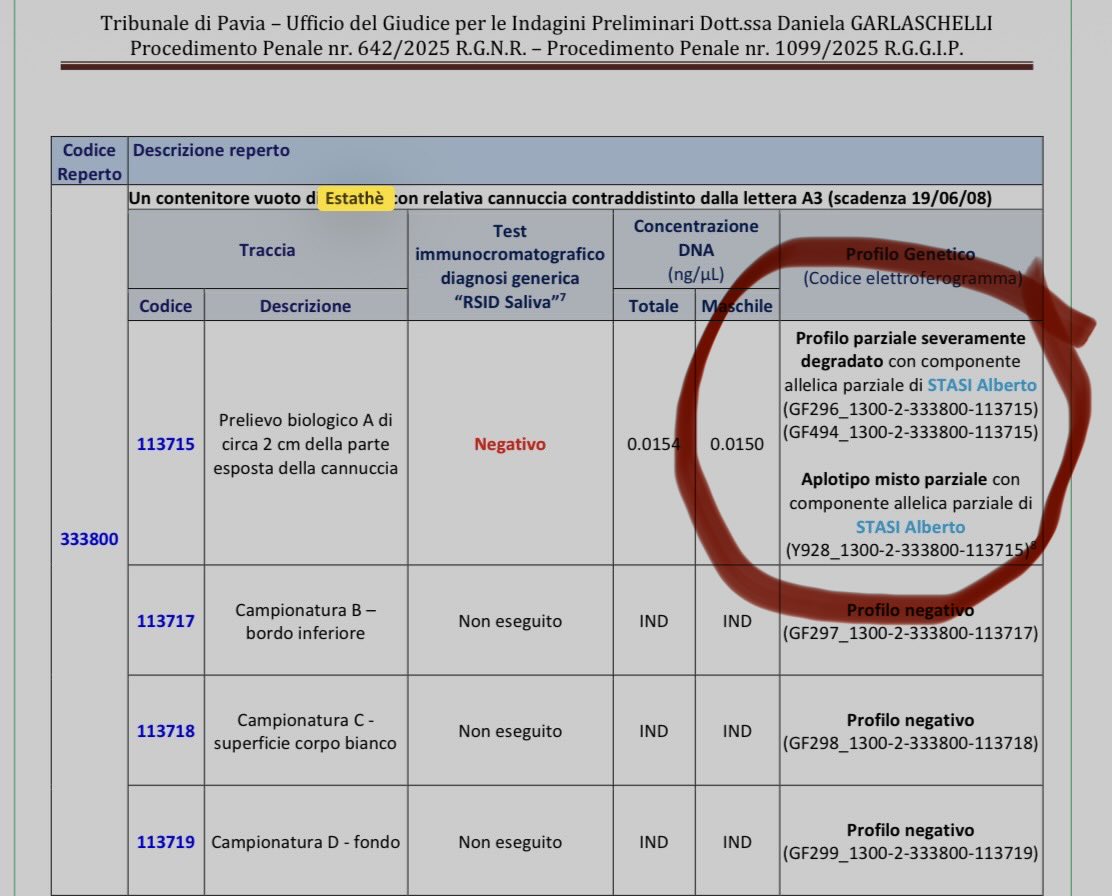Click '"RSID Saliva"' text in header
Screen dimensions: 1112x896
pos(510,302)
